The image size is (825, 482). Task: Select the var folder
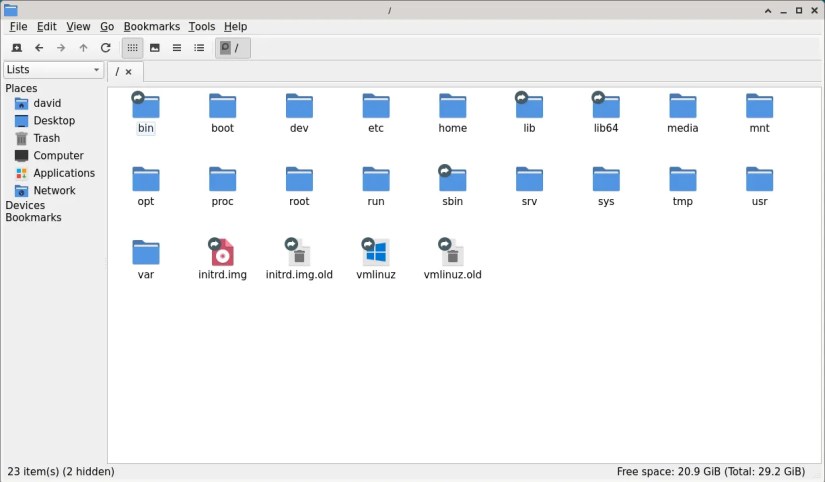pos(146,259)
